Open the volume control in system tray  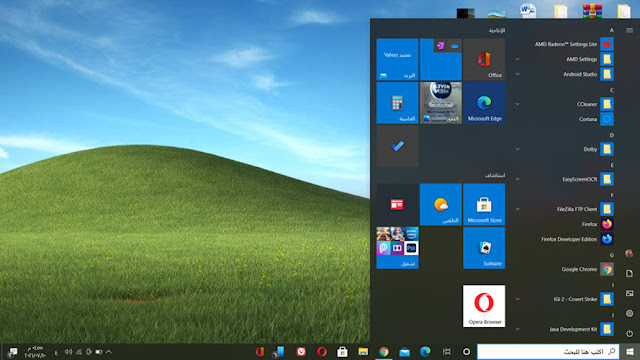pos(68,351)
